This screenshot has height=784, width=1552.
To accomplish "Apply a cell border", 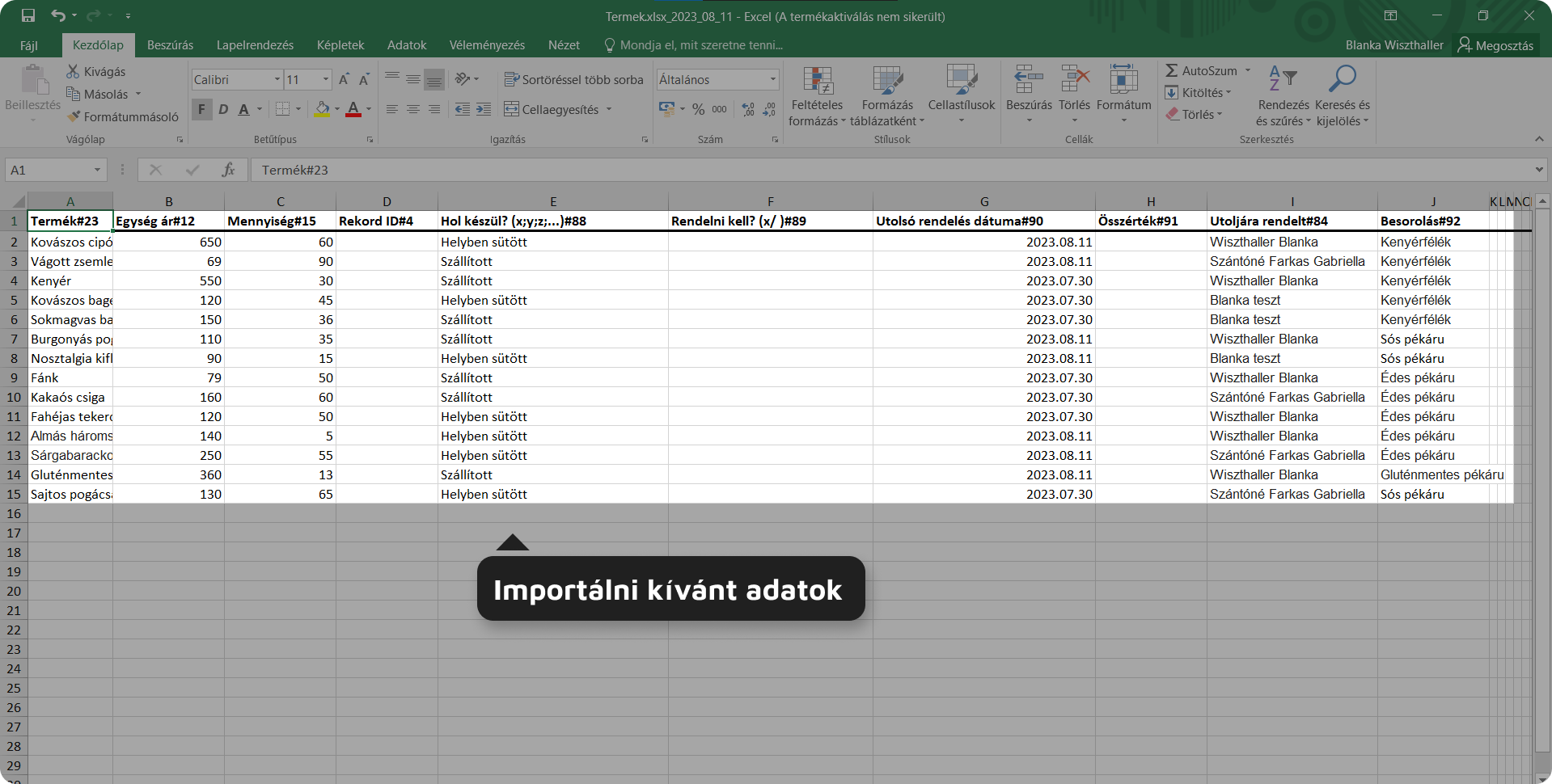I will coord(282,109).
